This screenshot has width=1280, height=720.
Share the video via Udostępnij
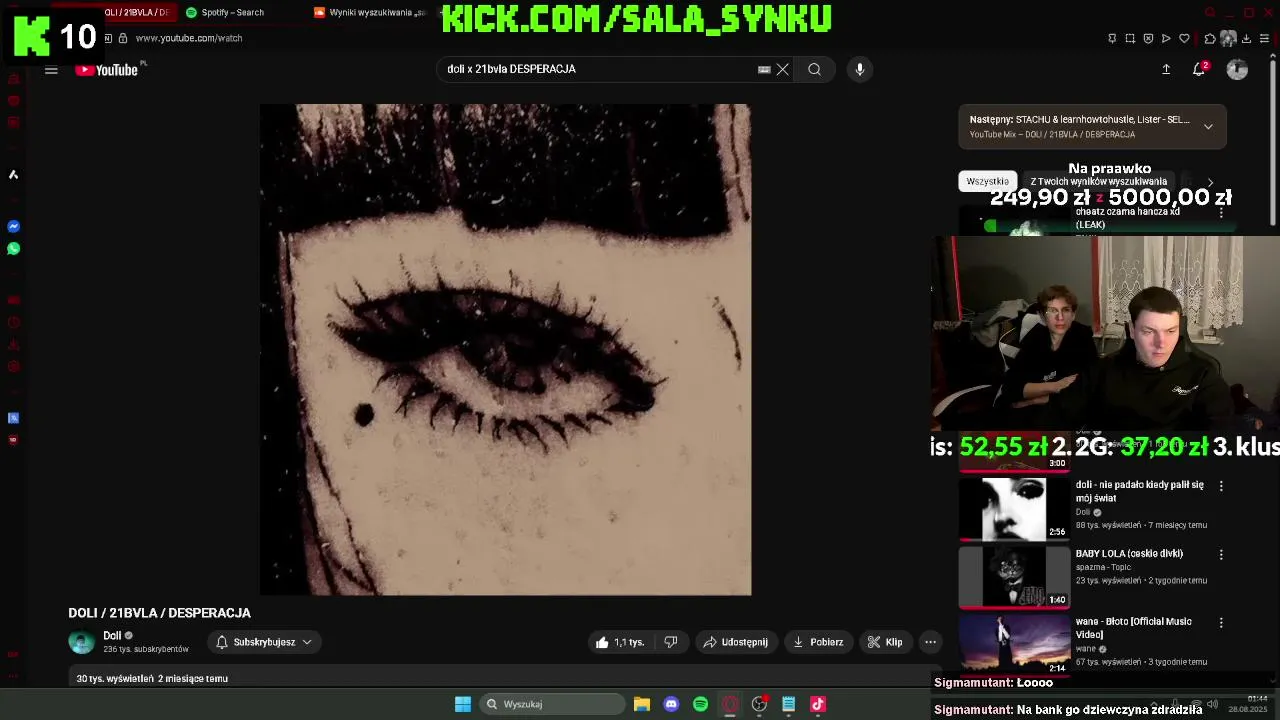(736, 642)
